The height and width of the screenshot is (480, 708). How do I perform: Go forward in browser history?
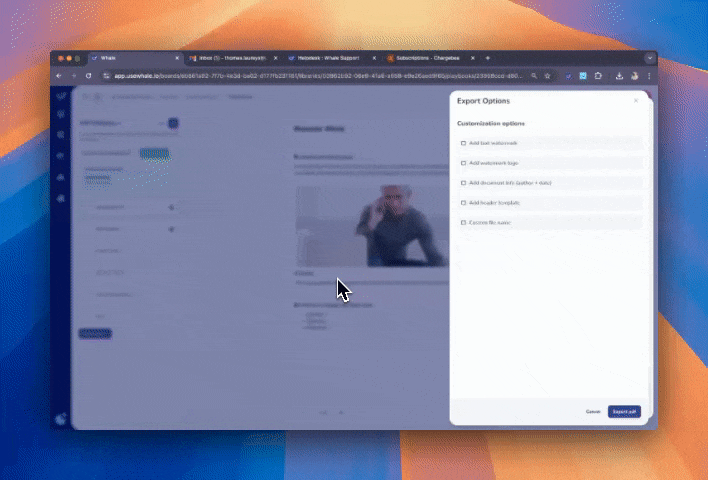[74, 76]
